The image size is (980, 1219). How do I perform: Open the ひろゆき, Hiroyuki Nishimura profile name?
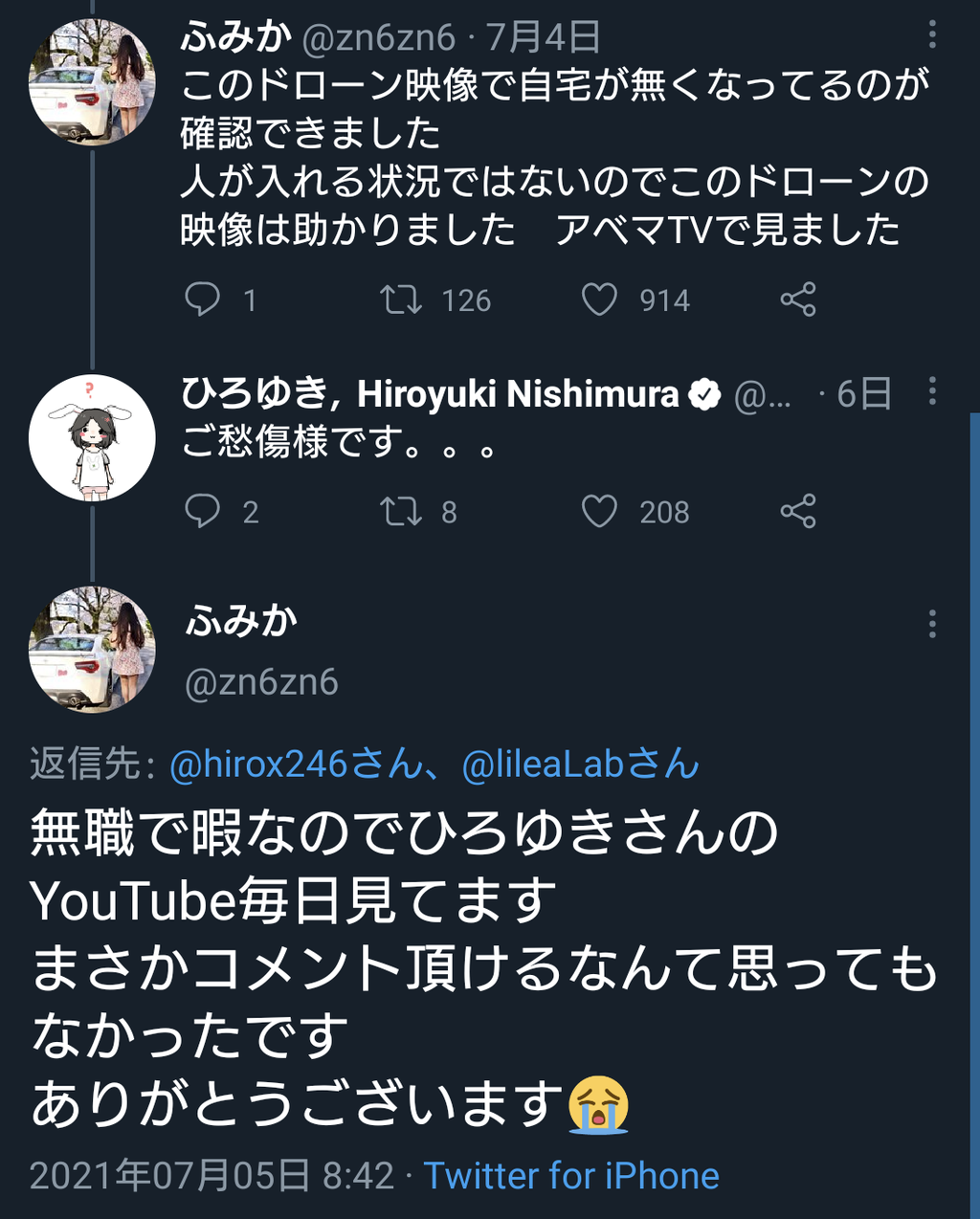click(431, 393)
